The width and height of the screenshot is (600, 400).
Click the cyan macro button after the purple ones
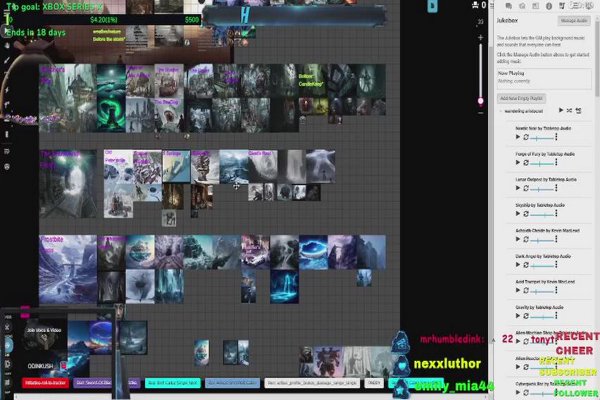click(x=173, y=383)
